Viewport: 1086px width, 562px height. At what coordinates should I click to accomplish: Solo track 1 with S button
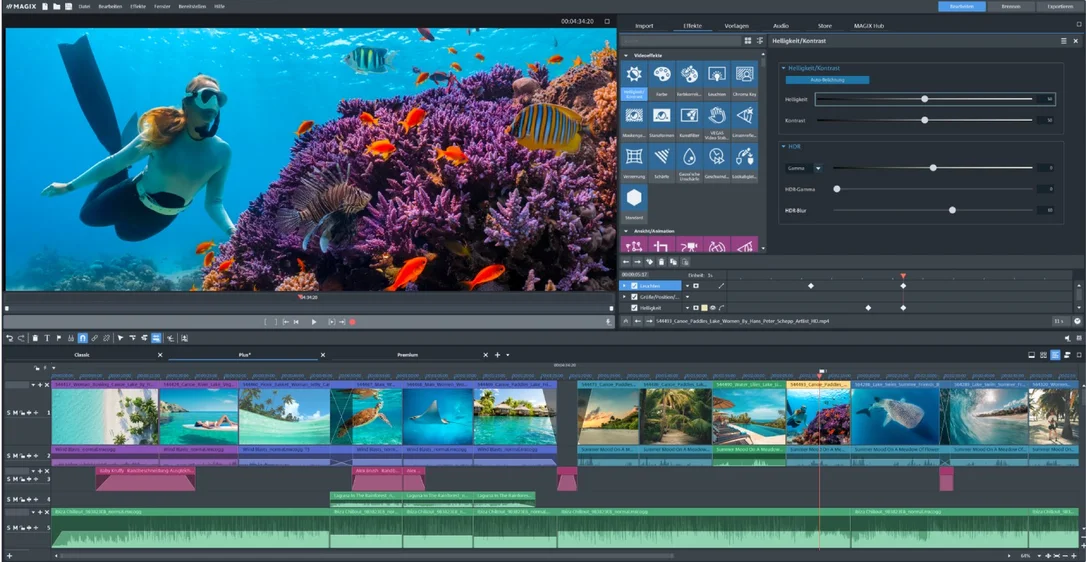pos(8,412)
